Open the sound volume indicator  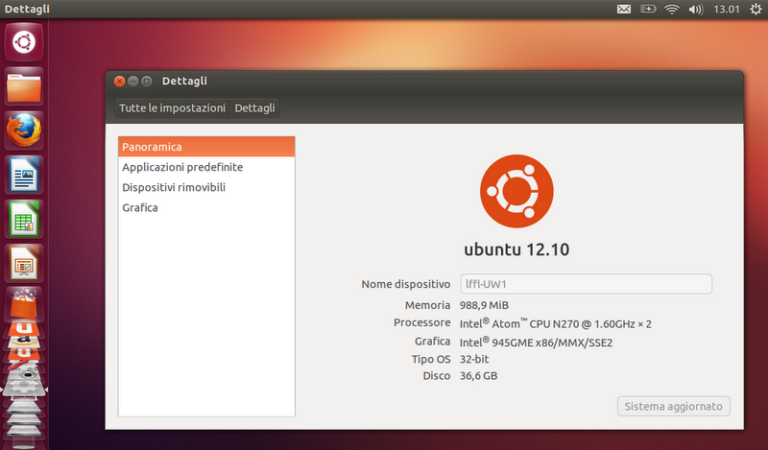tap(696, 10)
